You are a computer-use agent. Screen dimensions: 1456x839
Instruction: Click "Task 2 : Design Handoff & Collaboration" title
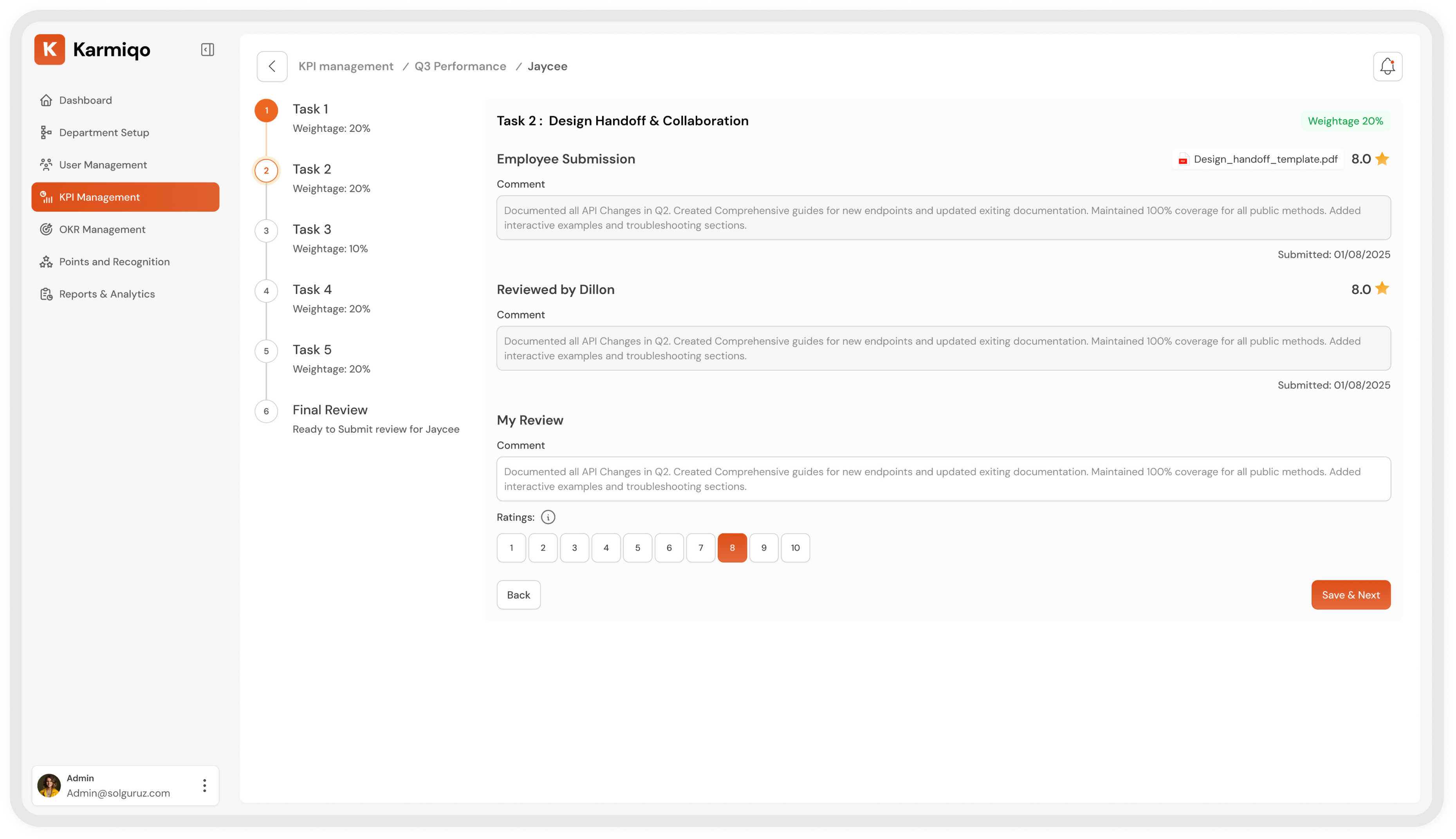(622, 121)
